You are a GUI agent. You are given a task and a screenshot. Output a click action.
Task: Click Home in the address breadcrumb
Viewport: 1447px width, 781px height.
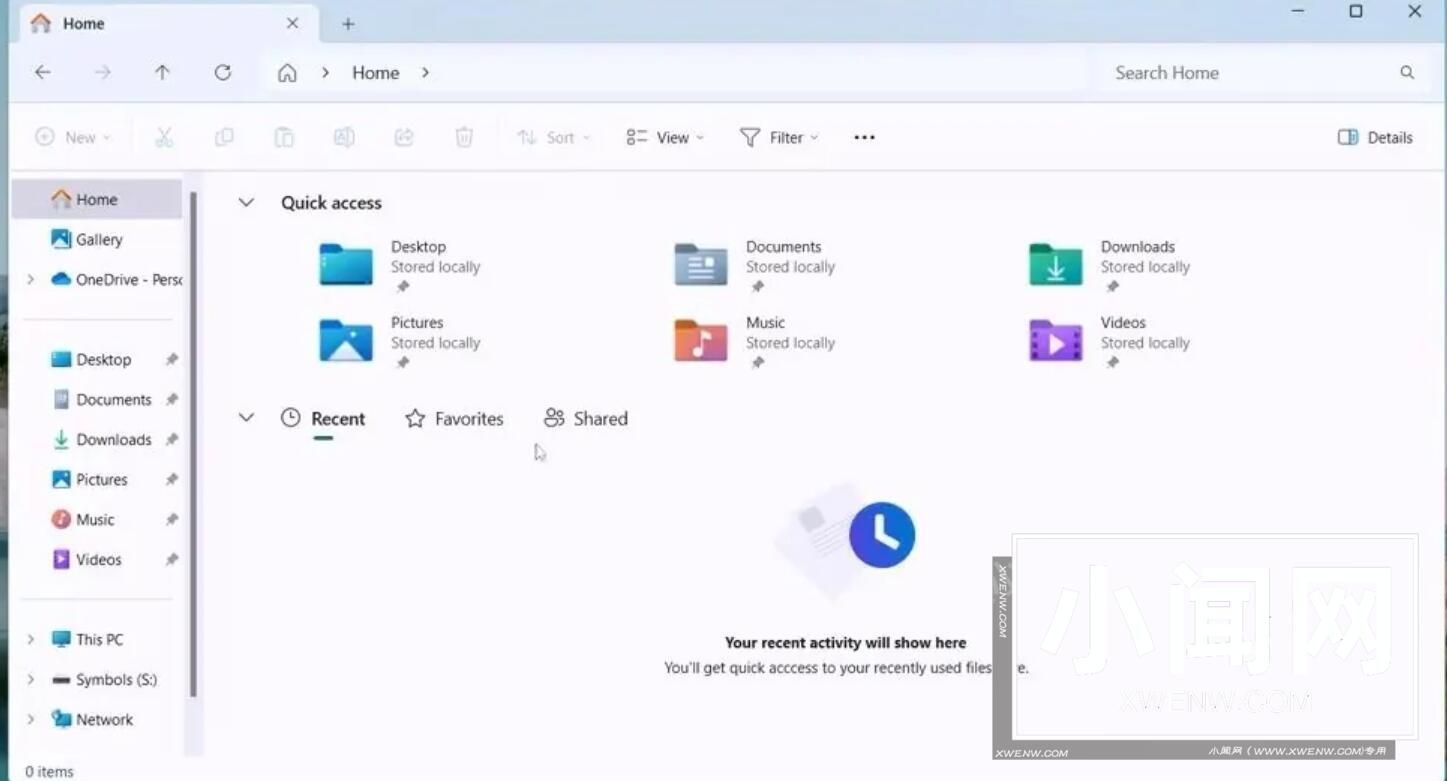click(375, 73)
